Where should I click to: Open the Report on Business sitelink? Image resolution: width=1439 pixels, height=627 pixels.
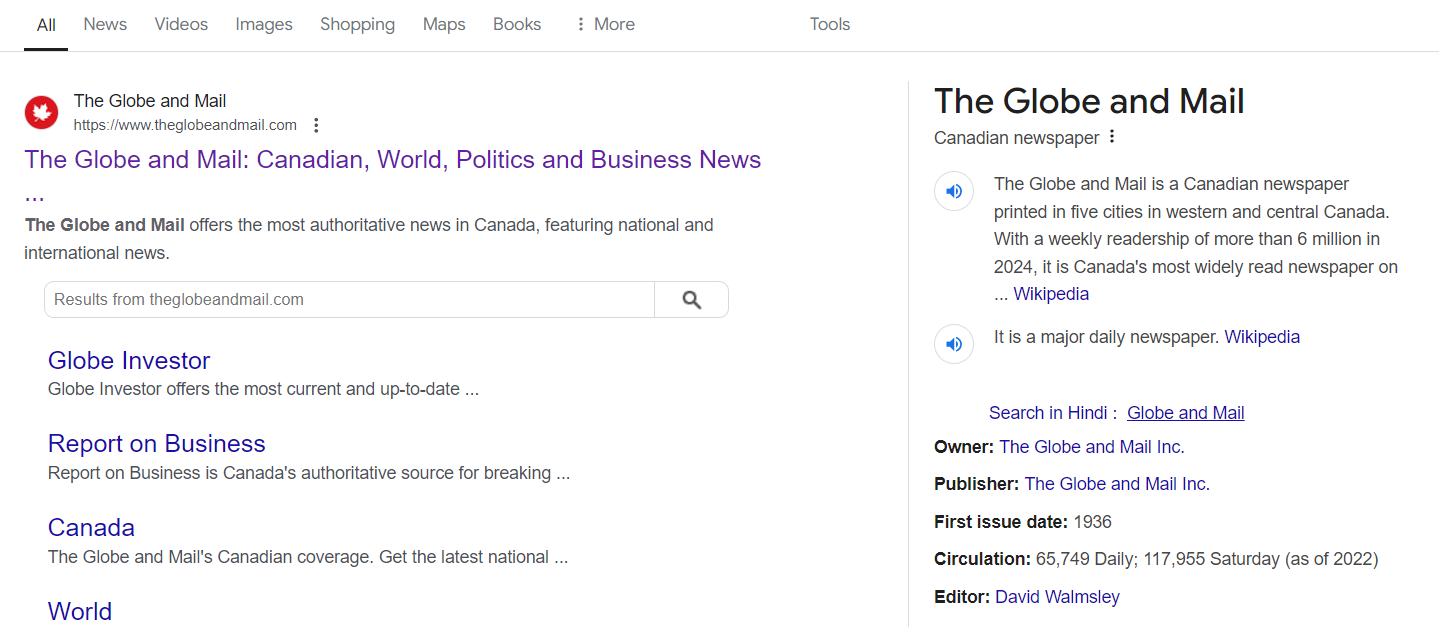point(157,443)
